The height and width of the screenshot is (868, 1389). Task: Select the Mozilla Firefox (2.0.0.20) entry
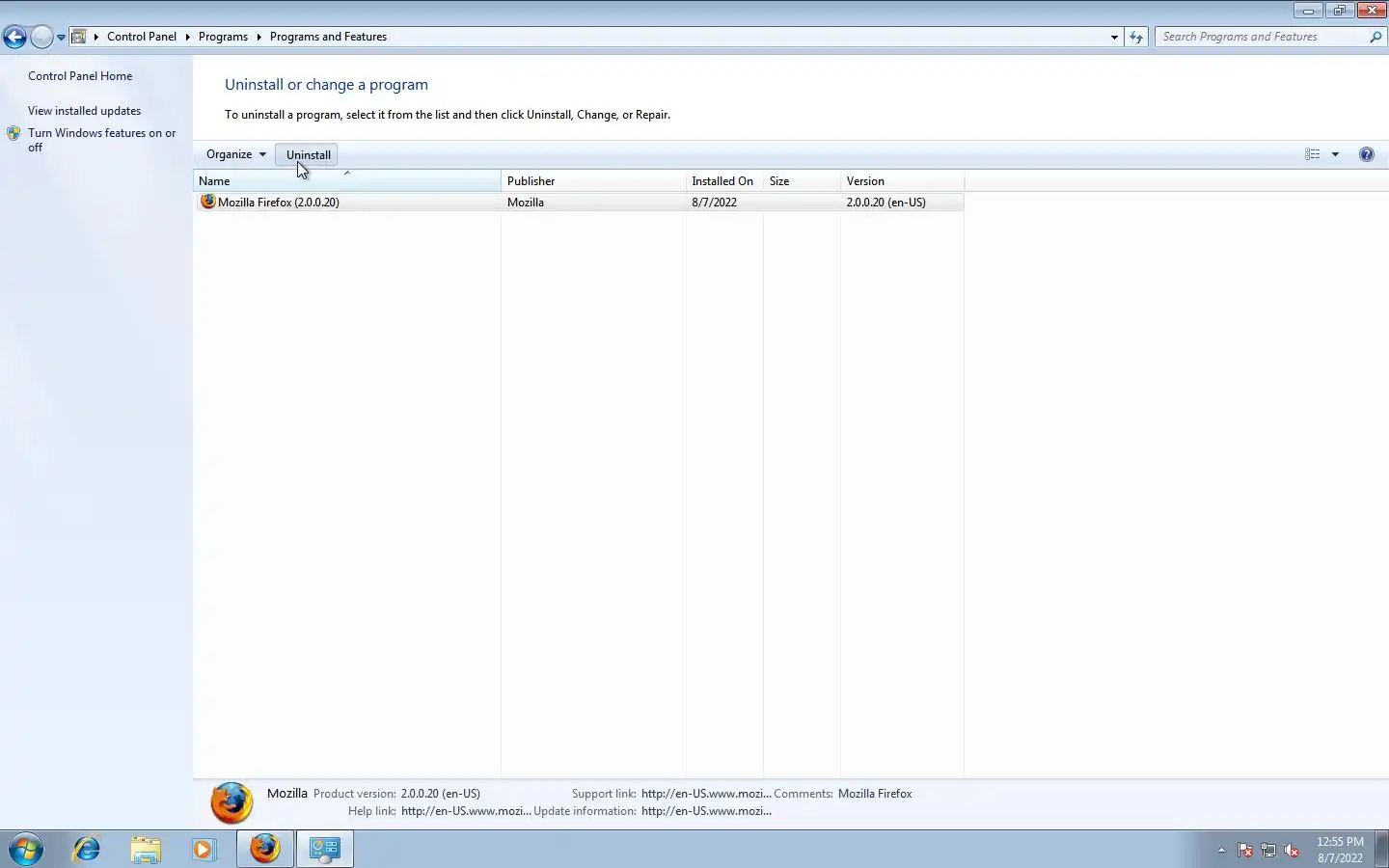[x=579, y=203]
